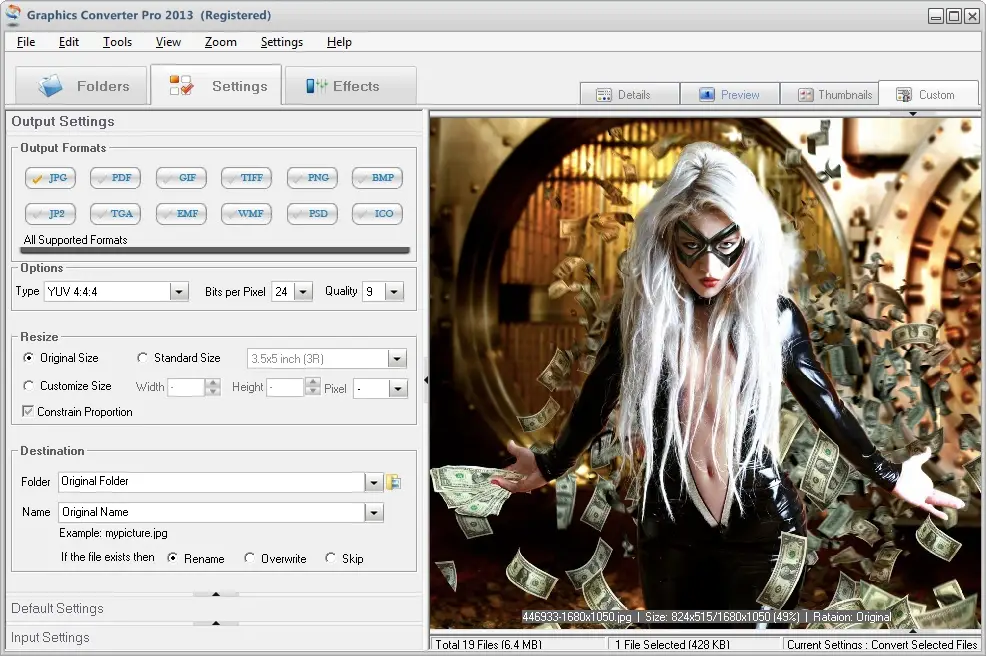Expand the Input Settings section
The width and height of the screenshot is (986, 656).
[50, 637]
